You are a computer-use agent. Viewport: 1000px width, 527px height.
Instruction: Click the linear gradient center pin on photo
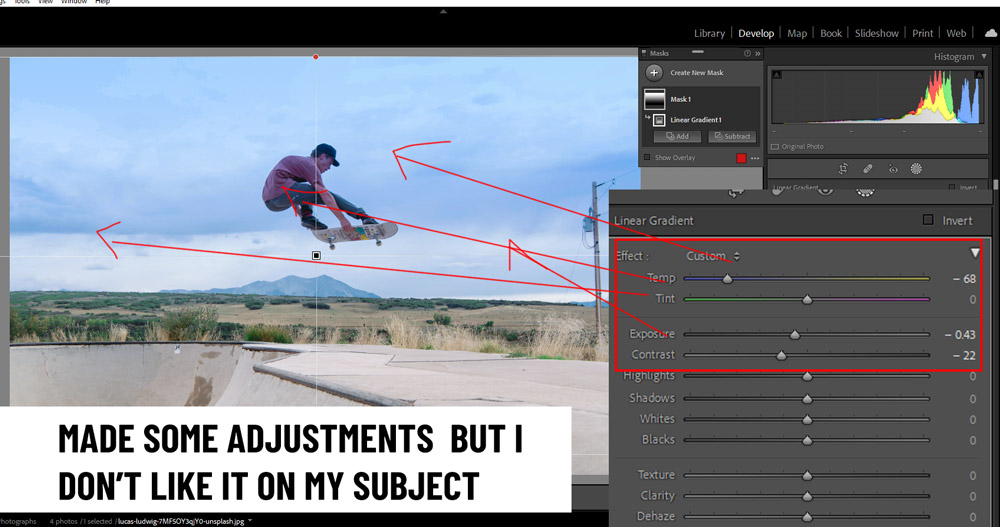(x=316, y=255)
